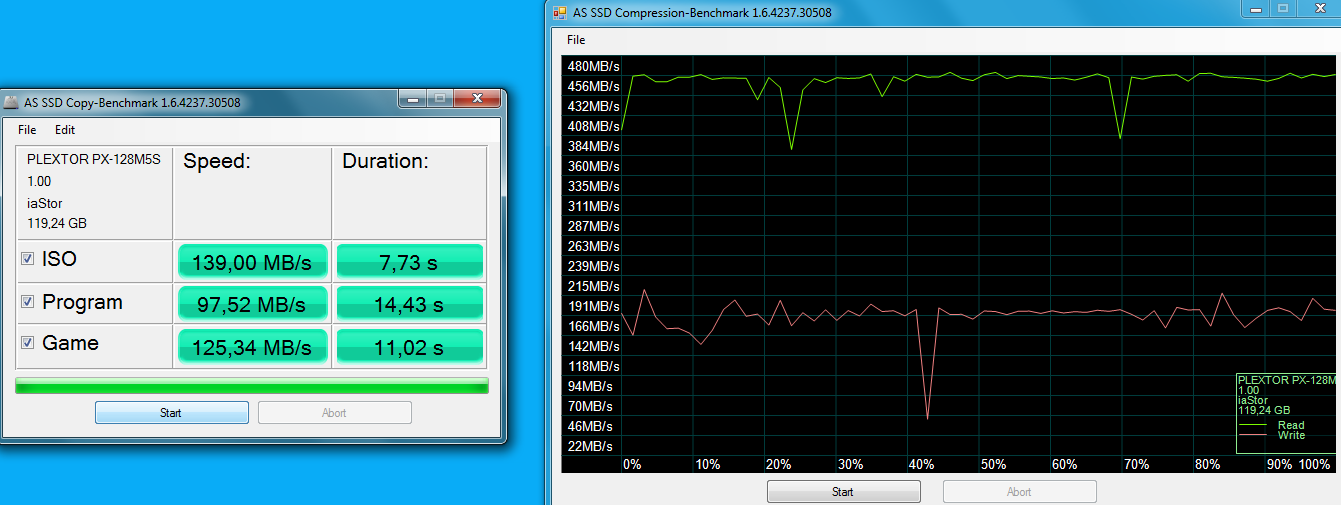Screen dimensions: 1341x505
Task: Open File menu in Copy-Benchmark window
Action: click(x=27, y=130)
